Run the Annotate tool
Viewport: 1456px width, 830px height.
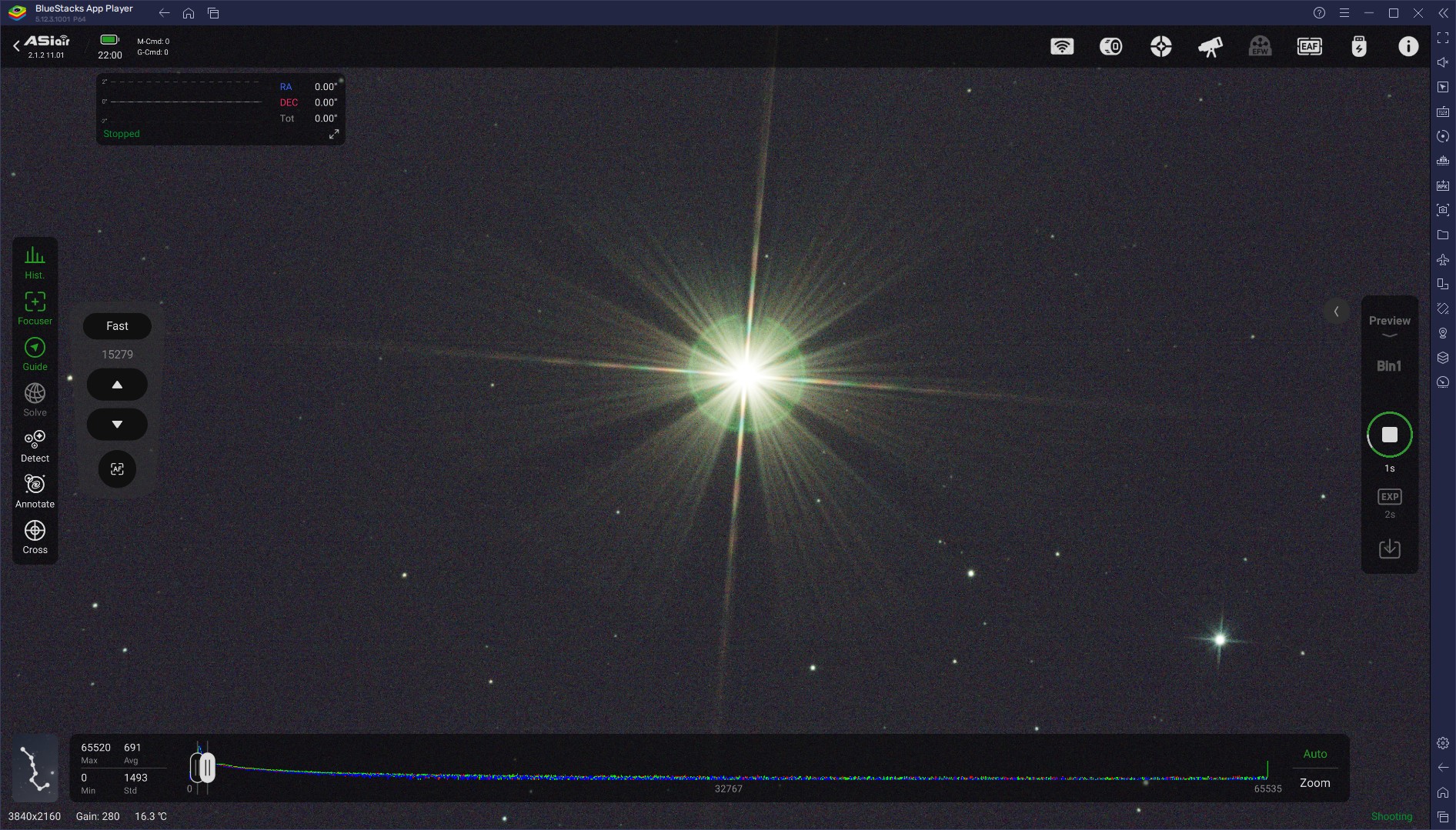(35, 492)
